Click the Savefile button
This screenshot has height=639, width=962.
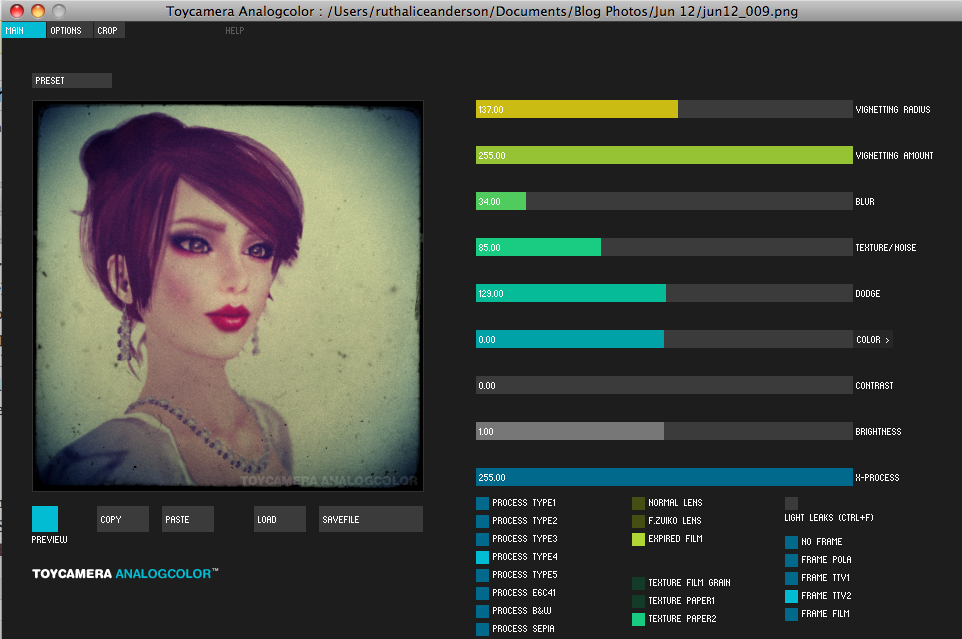pyautogui.click(x=370, y=519)
